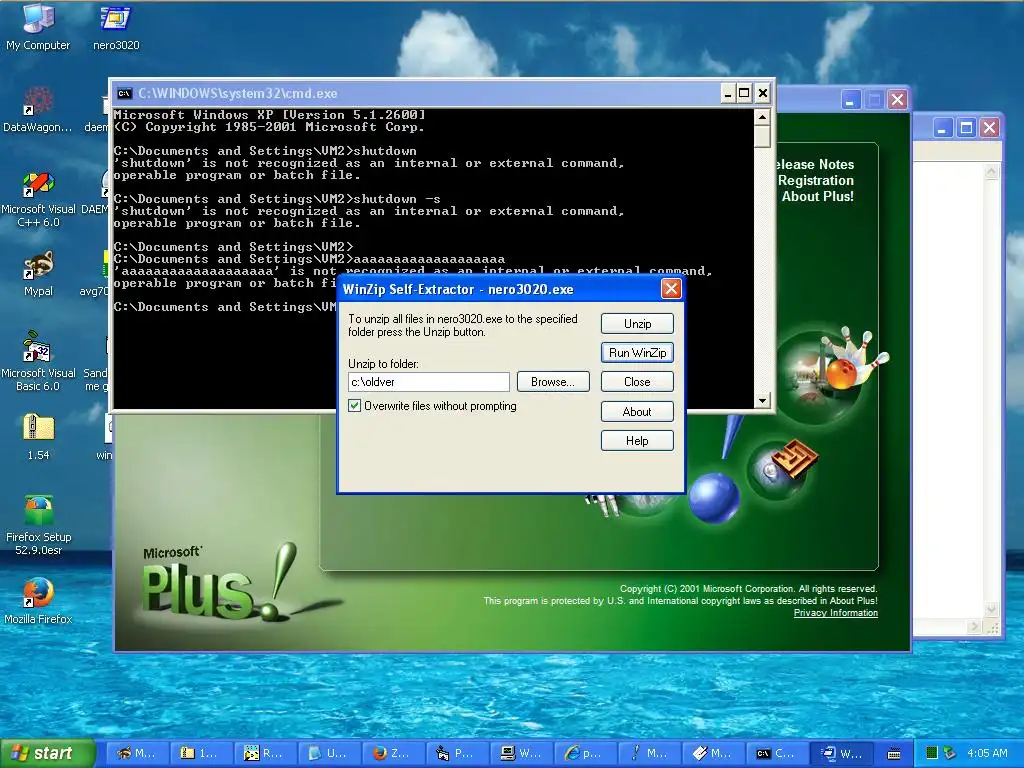Switch to 'U...' taskbar button
Viewport: 1024px width, 768px height.
329,753
